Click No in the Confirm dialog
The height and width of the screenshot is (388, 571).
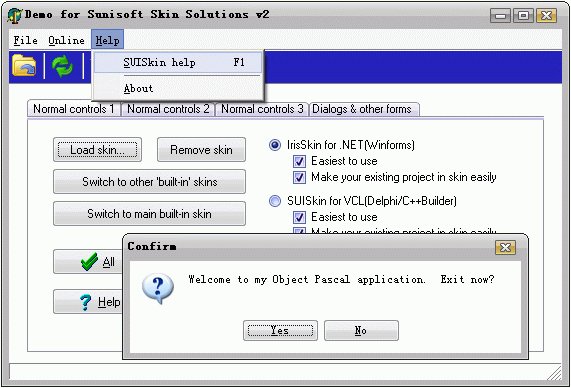coord(361,330)
